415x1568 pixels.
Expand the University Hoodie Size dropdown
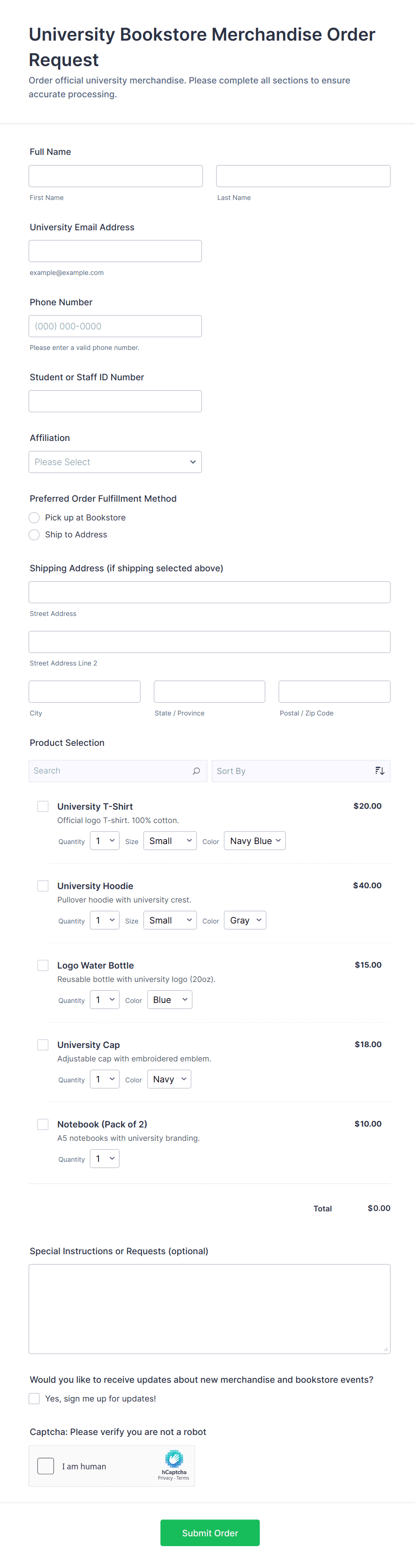pos(170,920)
